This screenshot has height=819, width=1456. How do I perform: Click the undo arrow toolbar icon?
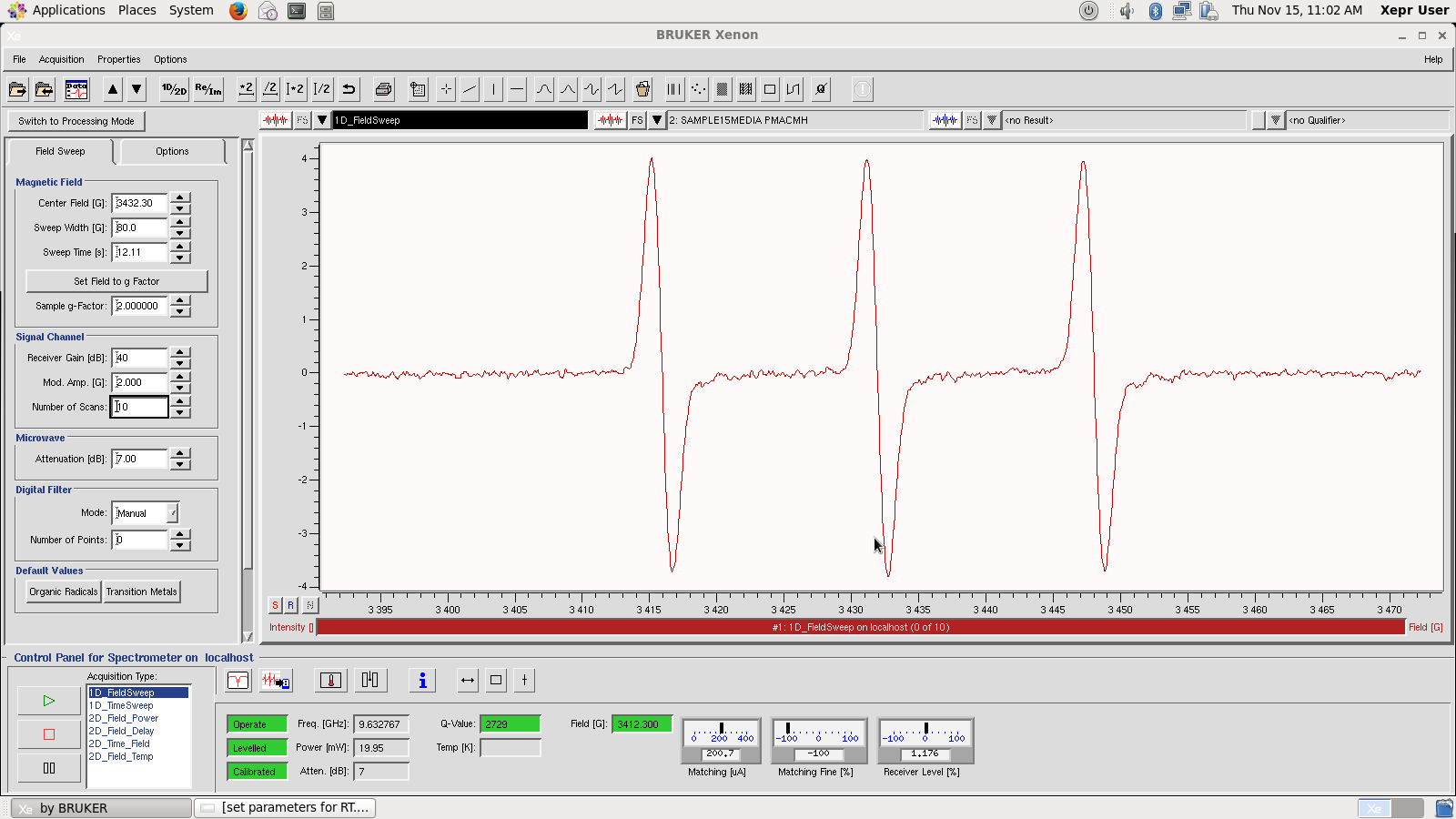coord(349,89)
